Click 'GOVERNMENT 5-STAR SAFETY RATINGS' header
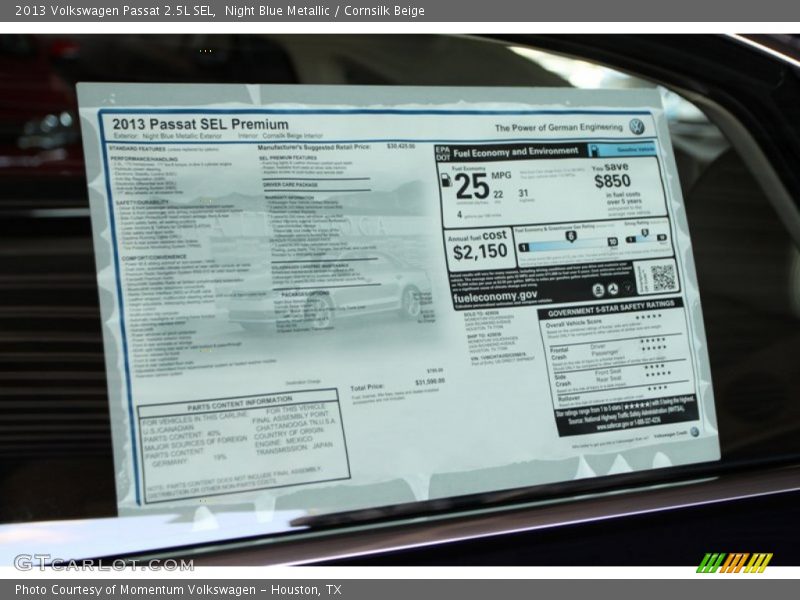This screenshot has height=600, width=800. (611, 309)
